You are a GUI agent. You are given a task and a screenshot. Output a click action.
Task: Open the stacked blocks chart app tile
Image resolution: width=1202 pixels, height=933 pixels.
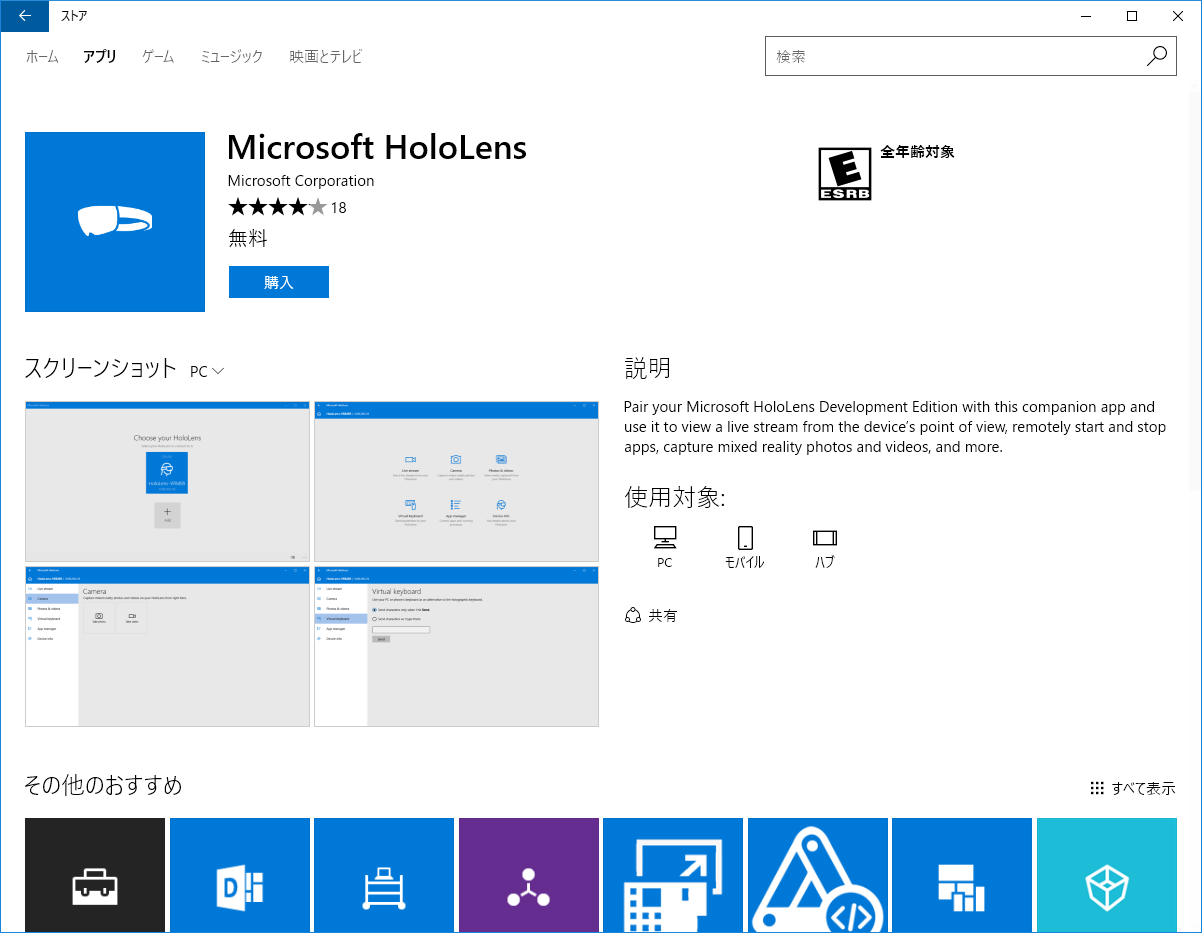962,875
